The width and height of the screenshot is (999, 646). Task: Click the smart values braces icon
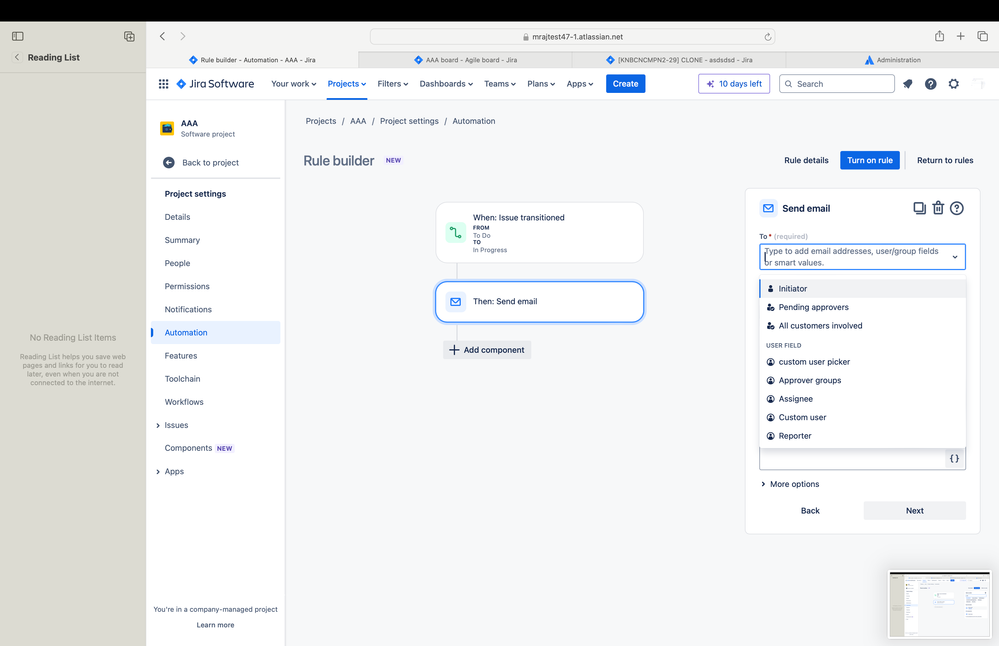point(954,459)
